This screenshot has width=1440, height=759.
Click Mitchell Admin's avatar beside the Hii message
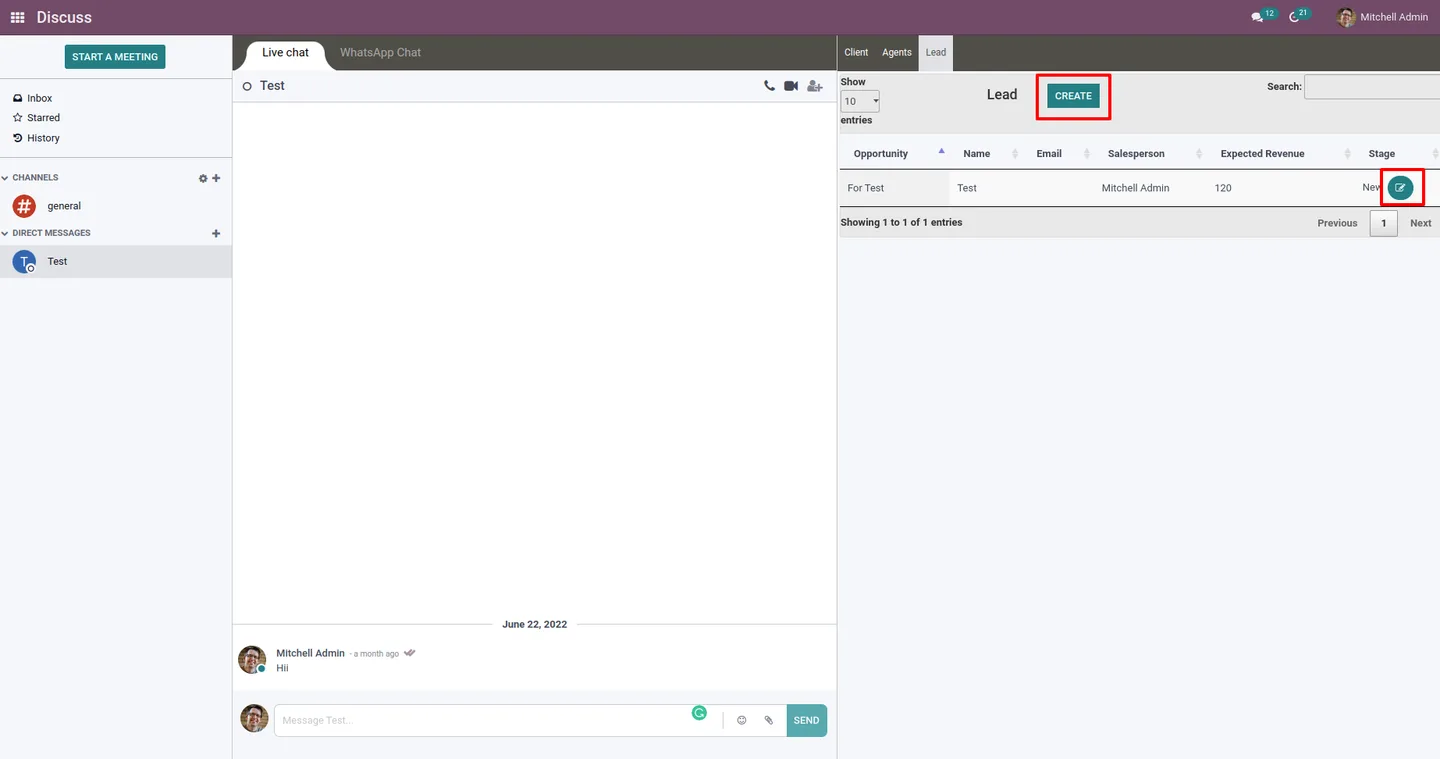[252, 659]
